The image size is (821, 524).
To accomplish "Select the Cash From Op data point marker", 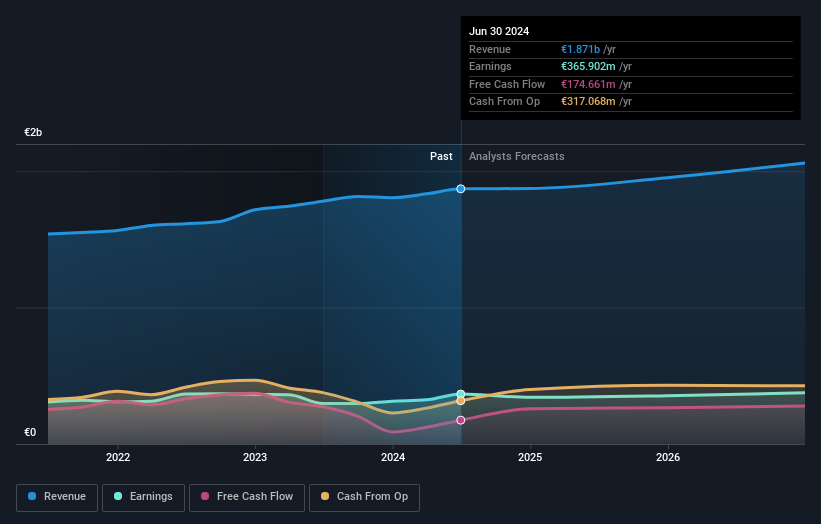I will [x=461, y=401].
